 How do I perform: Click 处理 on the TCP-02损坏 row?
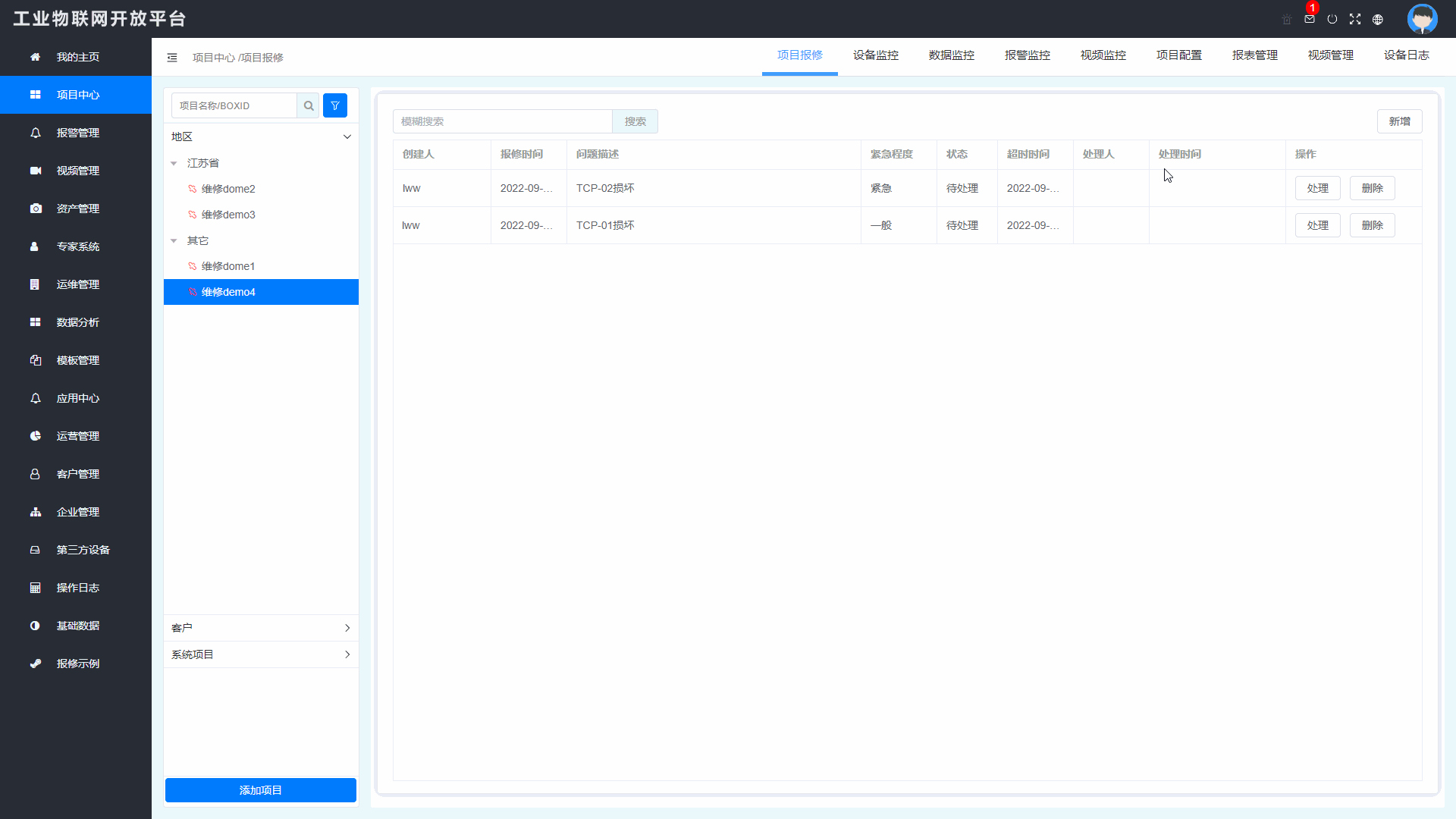click(1318, 188)
